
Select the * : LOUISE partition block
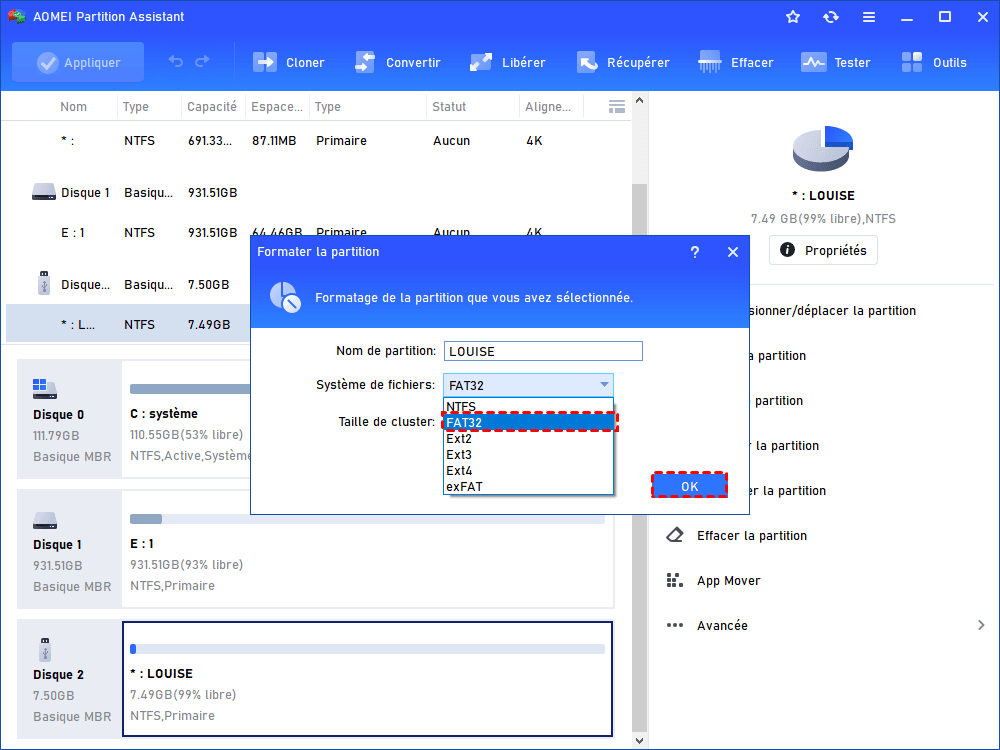pos(367,679)
